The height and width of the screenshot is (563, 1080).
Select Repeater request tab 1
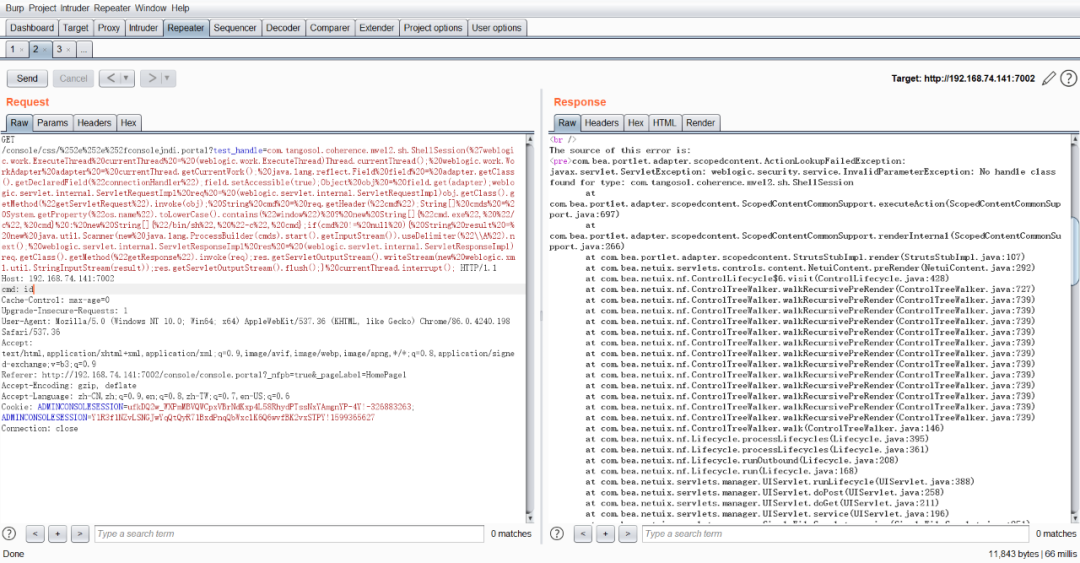pyautogui.click(x=12, y=50)
